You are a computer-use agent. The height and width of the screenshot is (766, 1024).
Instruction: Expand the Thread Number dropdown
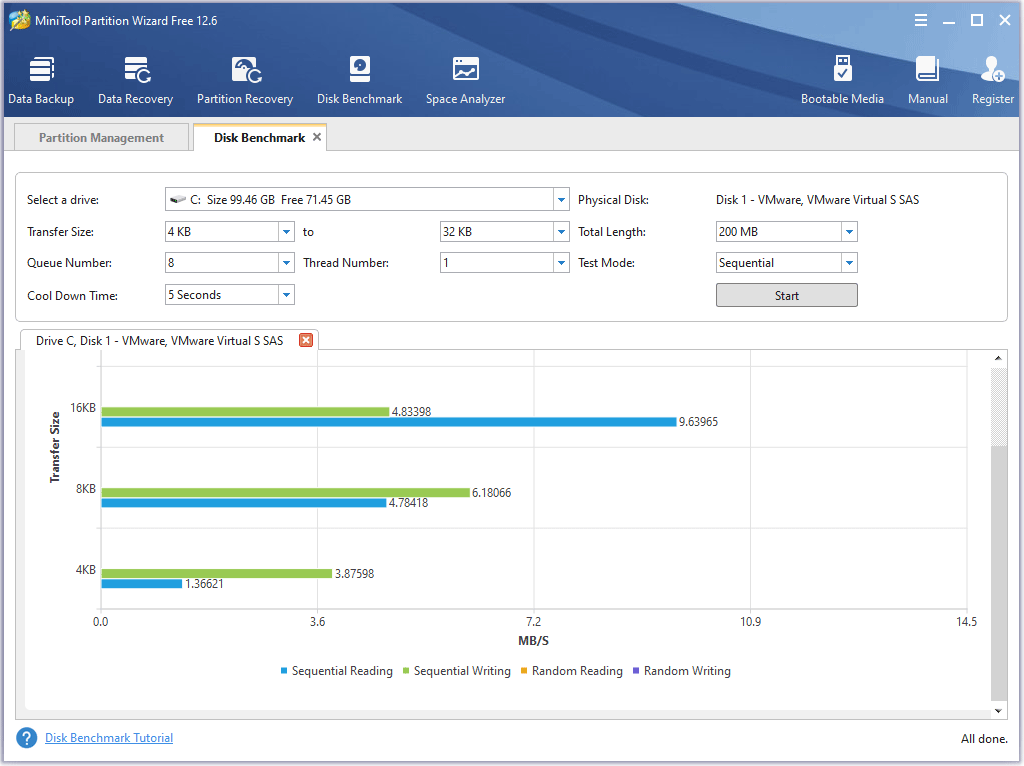point(561,263)
